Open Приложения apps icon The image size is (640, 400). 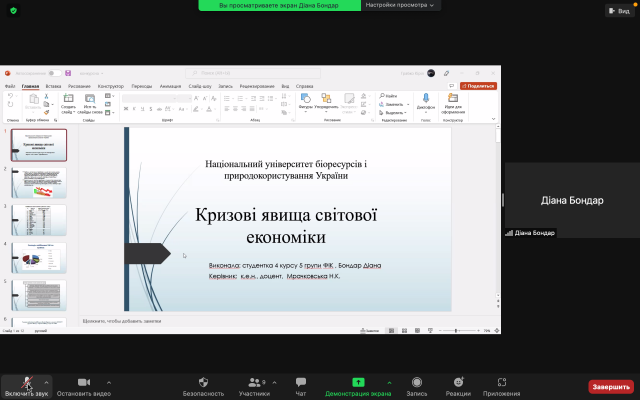tap(502, 382)
